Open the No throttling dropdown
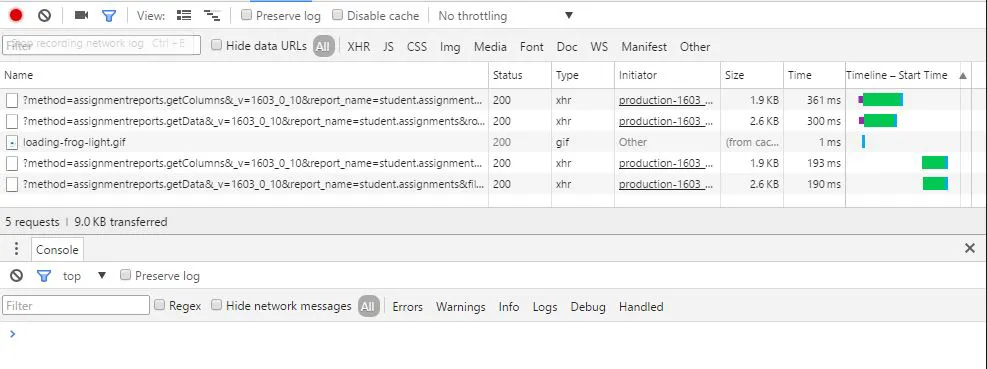This screenshot has height=369, width=987. tap(505, 16)
